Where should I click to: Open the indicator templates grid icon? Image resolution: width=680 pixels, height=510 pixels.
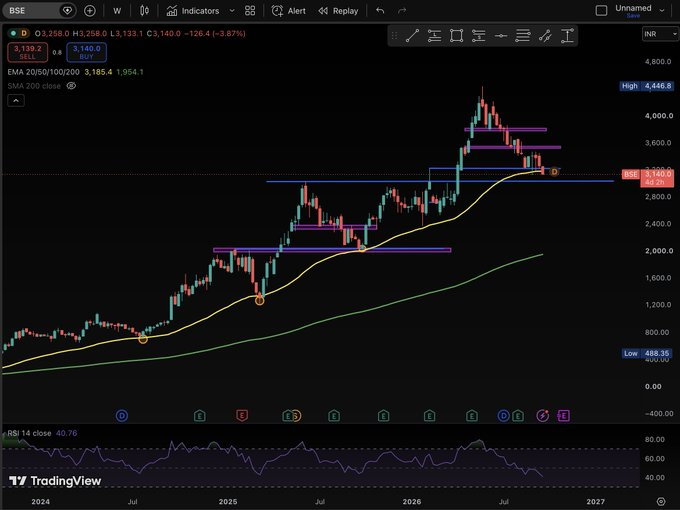tap(250, 11)
